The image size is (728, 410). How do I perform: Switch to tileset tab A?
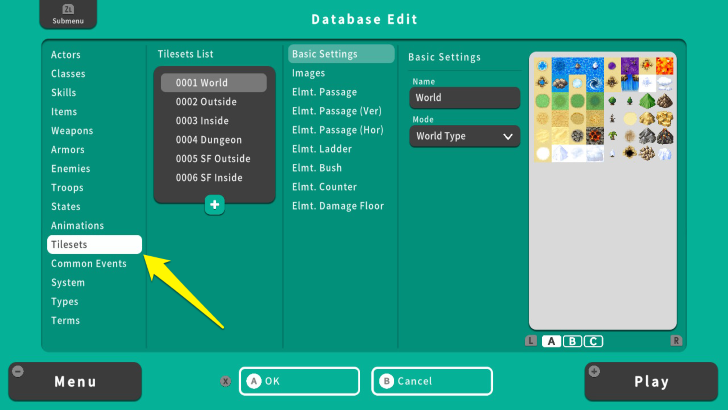[x=551, y=341]
